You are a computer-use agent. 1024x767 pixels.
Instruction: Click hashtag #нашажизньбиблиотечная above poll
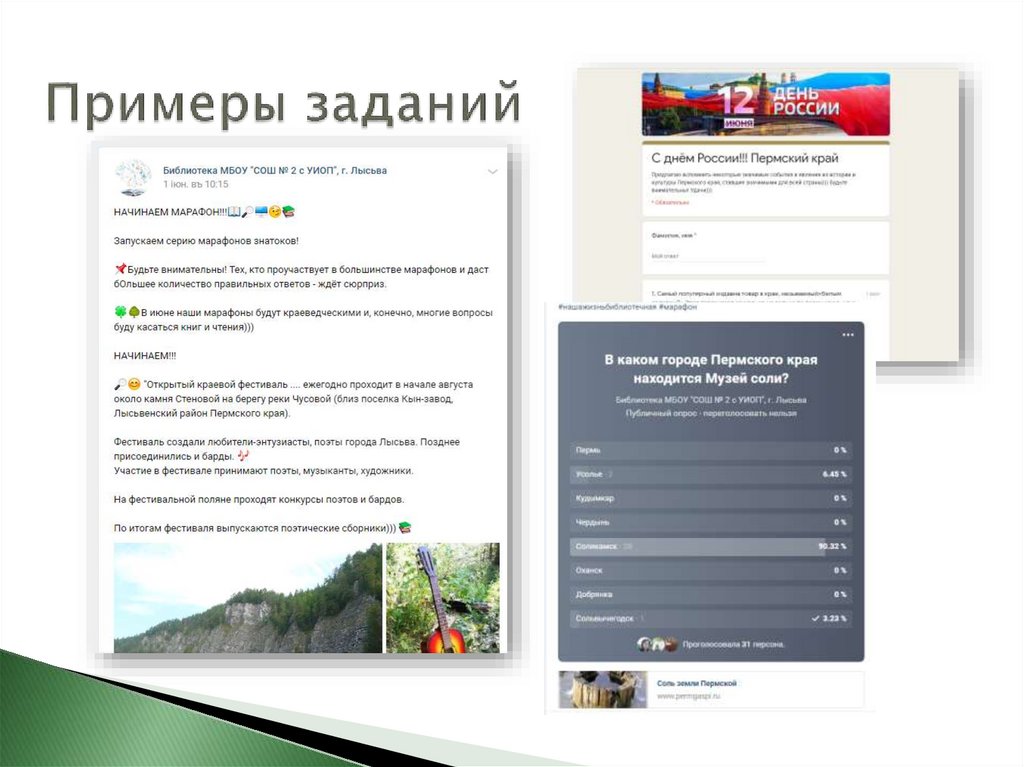(607, 307)
